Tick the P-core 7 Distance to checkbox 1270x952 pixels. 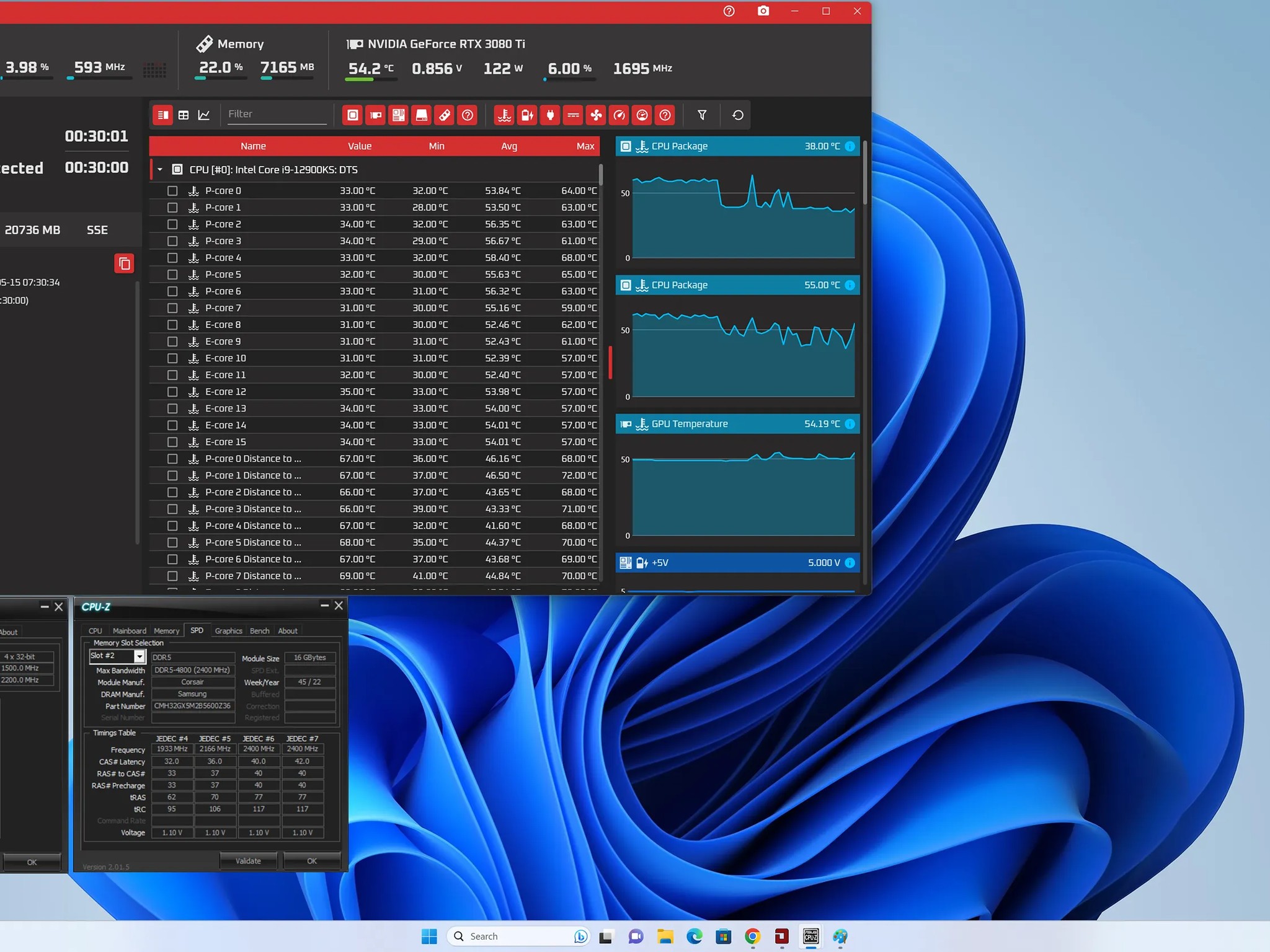[x=172, y=576]
